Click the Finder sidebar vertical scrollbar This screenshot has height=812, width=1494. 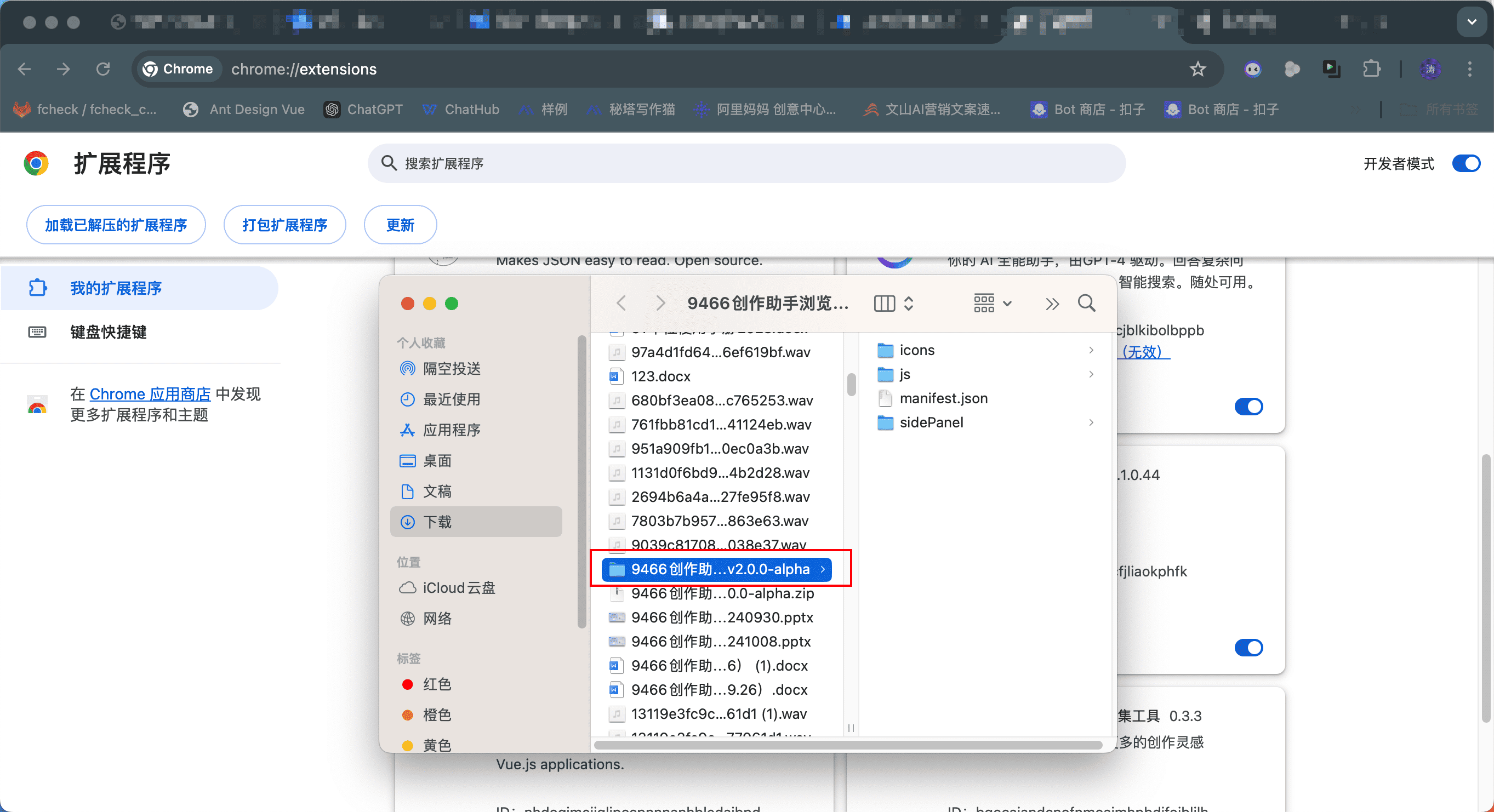point(581,482)
